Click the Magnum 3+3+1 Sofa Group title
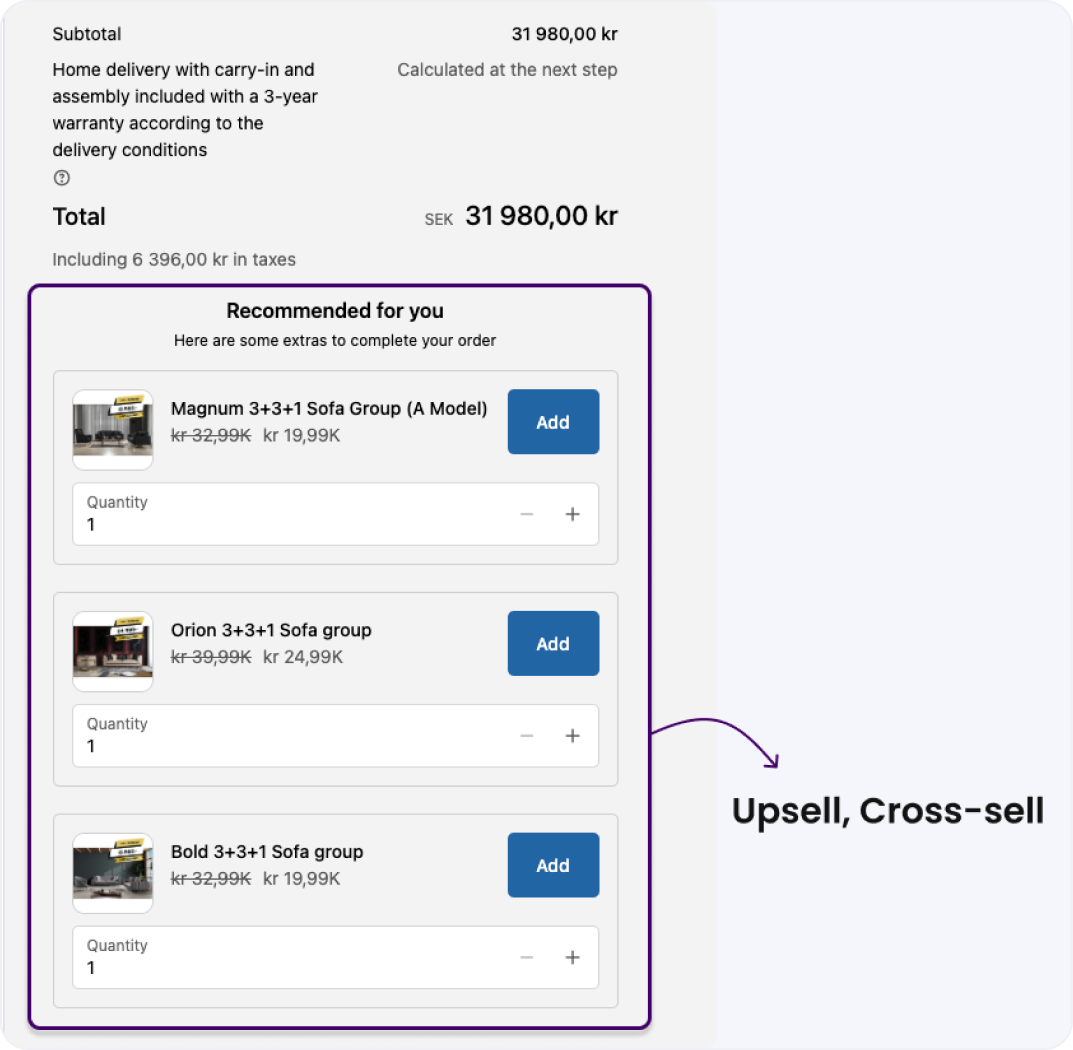 pos(329,409)
